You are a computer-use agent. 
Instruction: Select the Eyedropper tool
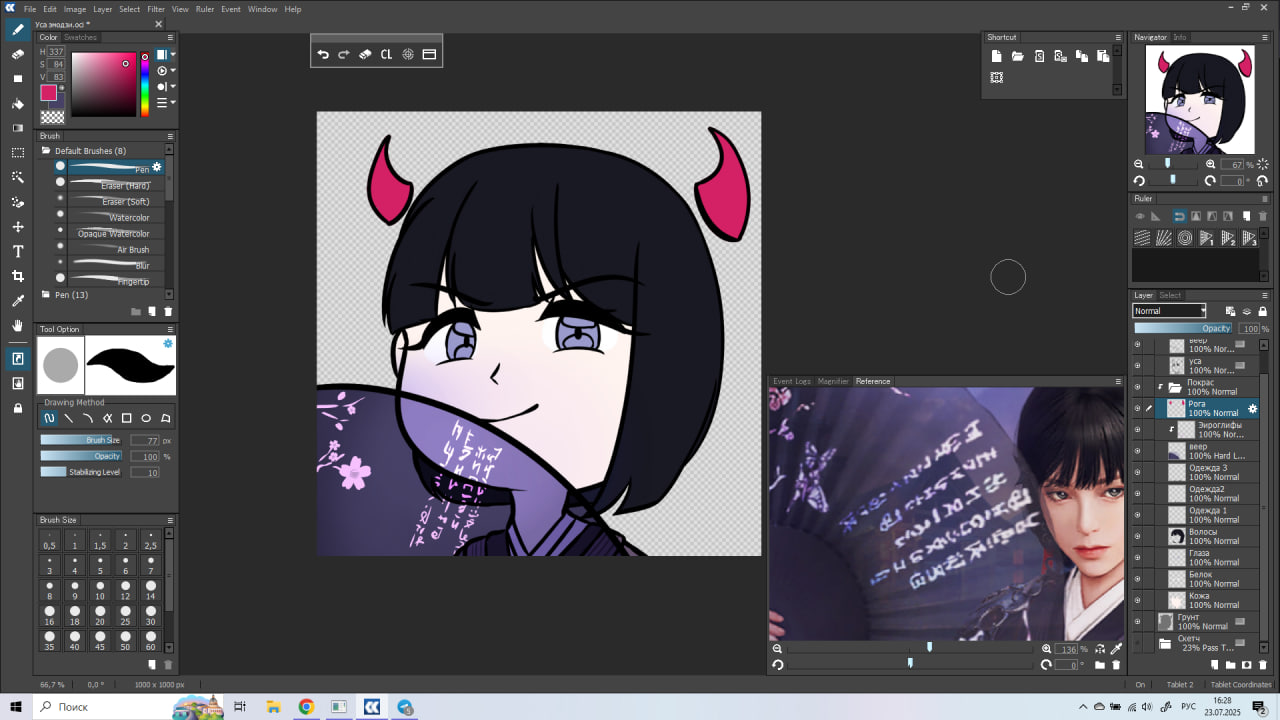point(18,301)
